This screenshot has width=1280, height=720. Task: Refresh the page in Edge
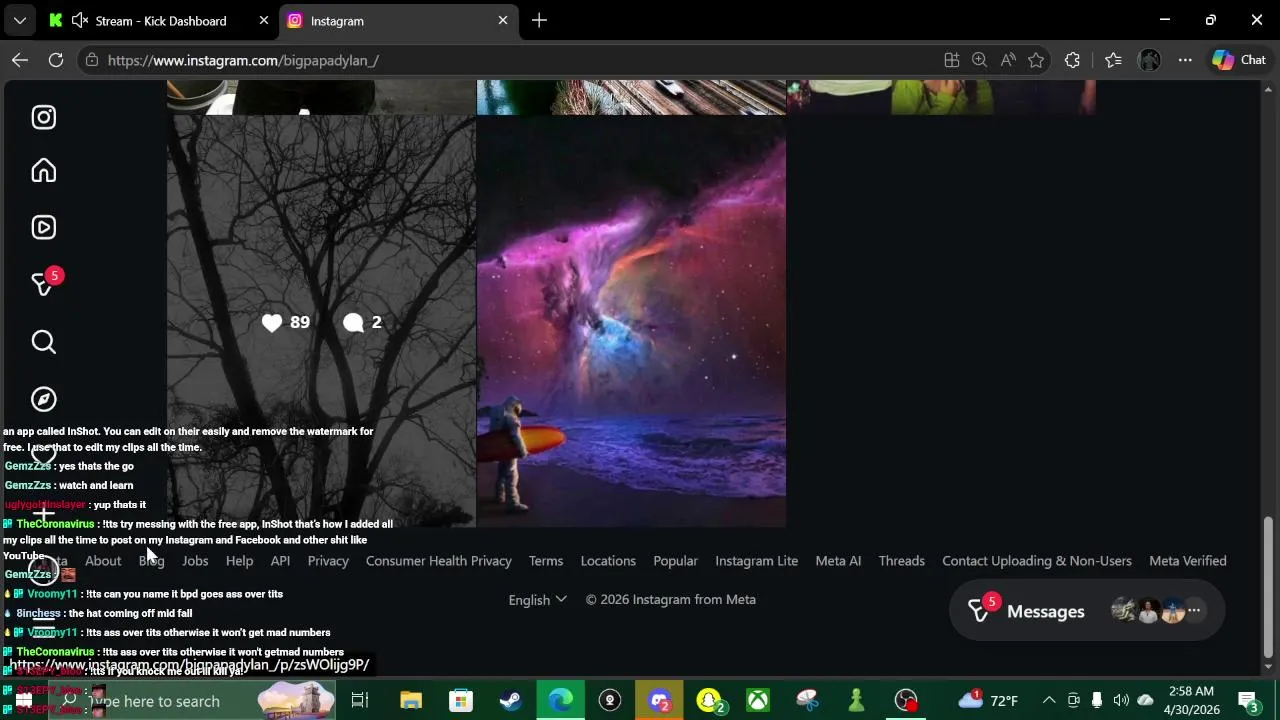tap(56, 60)
